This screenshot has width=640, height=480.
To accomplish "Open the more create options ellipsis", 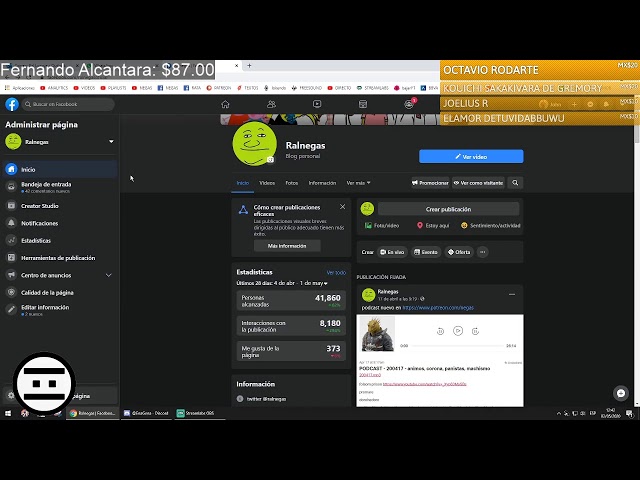I will (482, 252).
